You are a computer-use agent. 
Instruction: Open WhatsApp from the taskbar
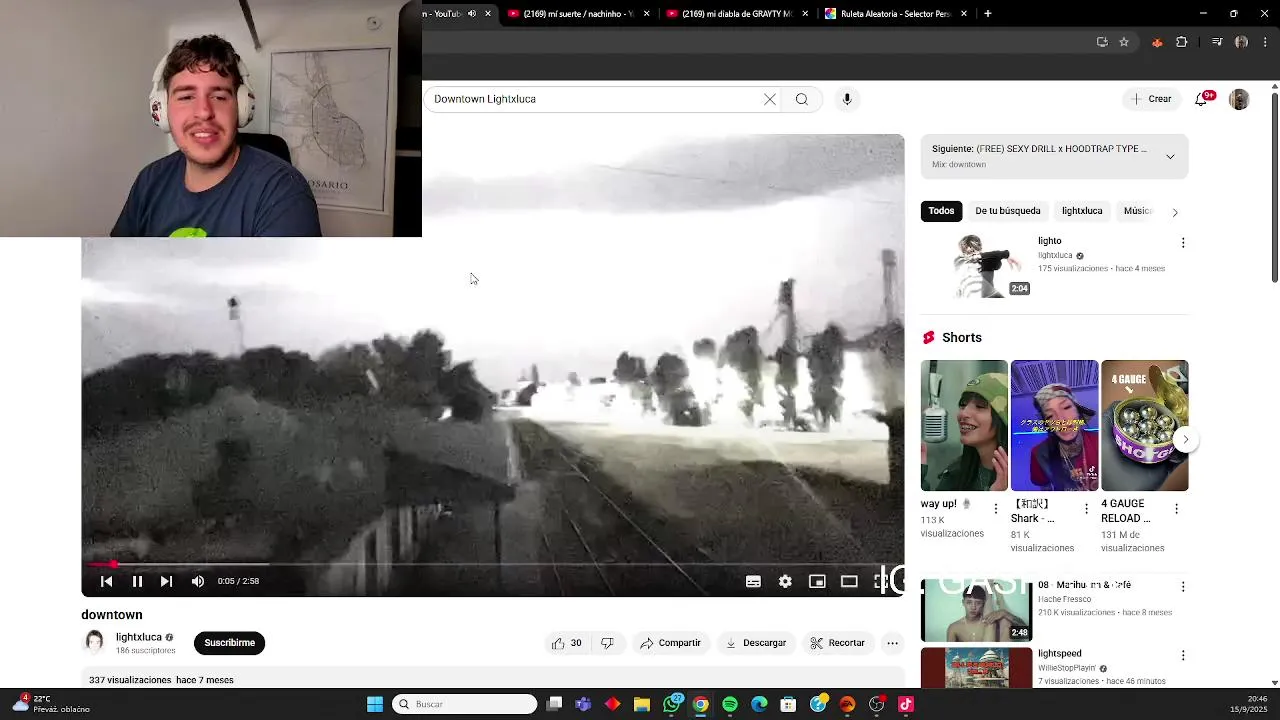(672, 704)
